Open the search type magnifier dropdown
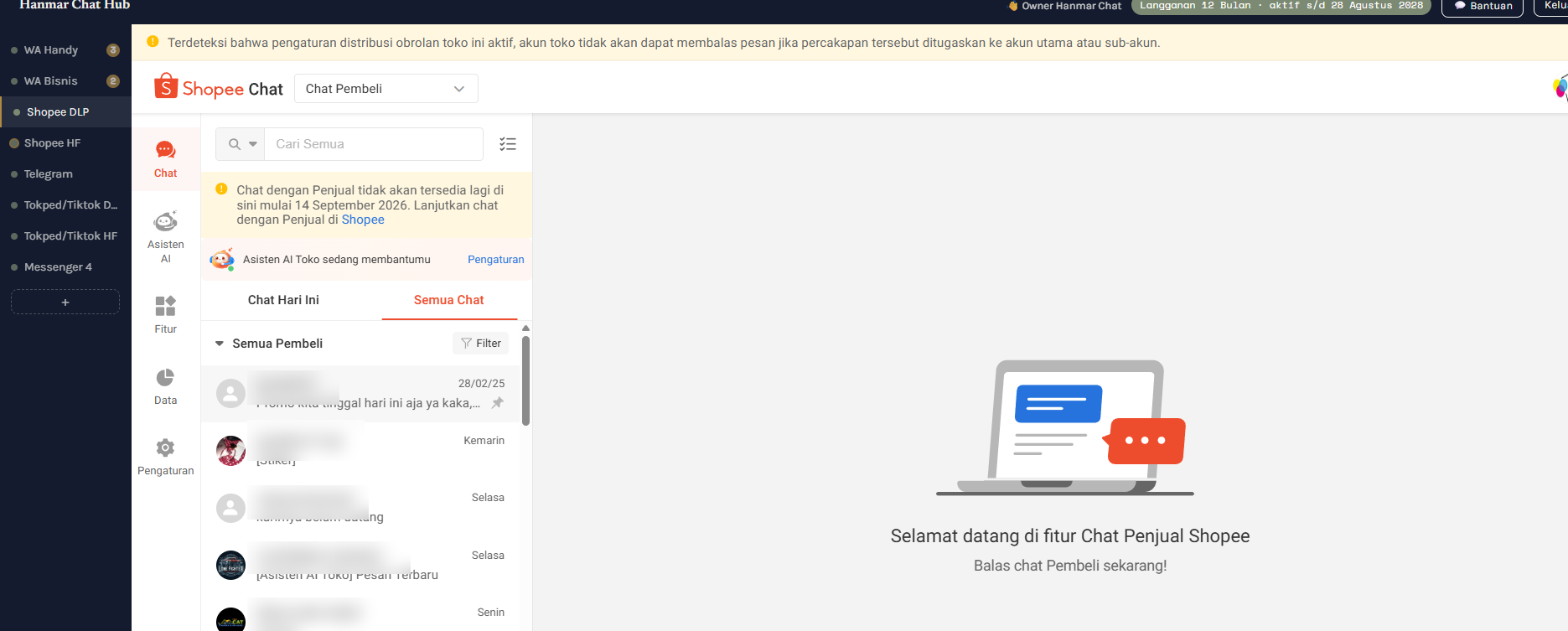 241,144
